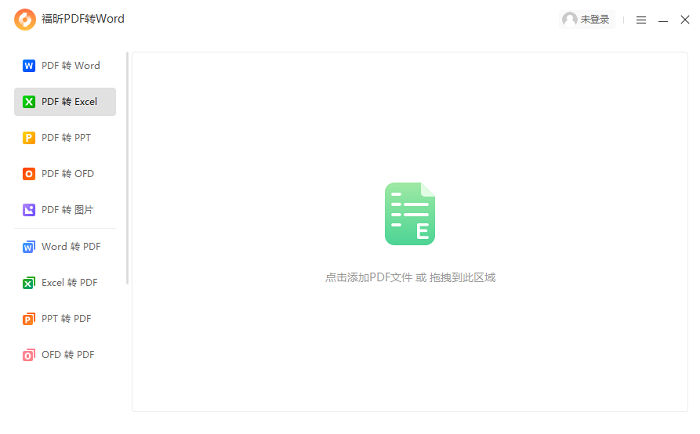
Task: Click the sidebar vertical scrollbar
Action: [127, 168]
